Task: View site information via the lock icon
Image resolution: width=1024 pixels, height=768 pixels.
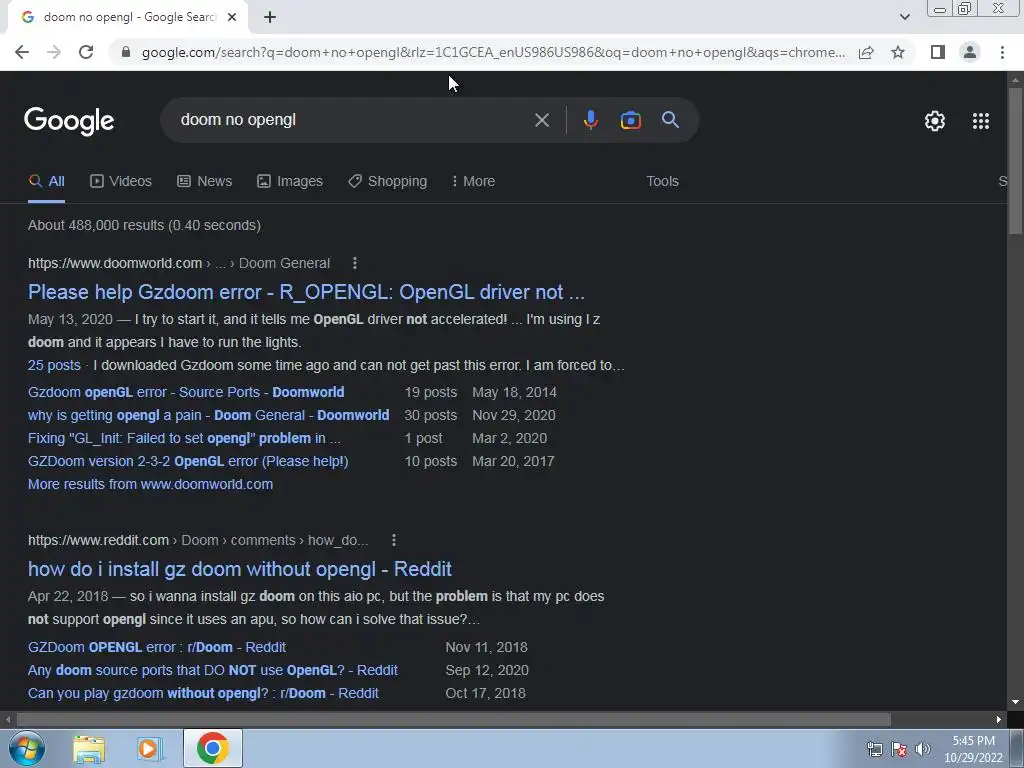Action: (126, 52)
